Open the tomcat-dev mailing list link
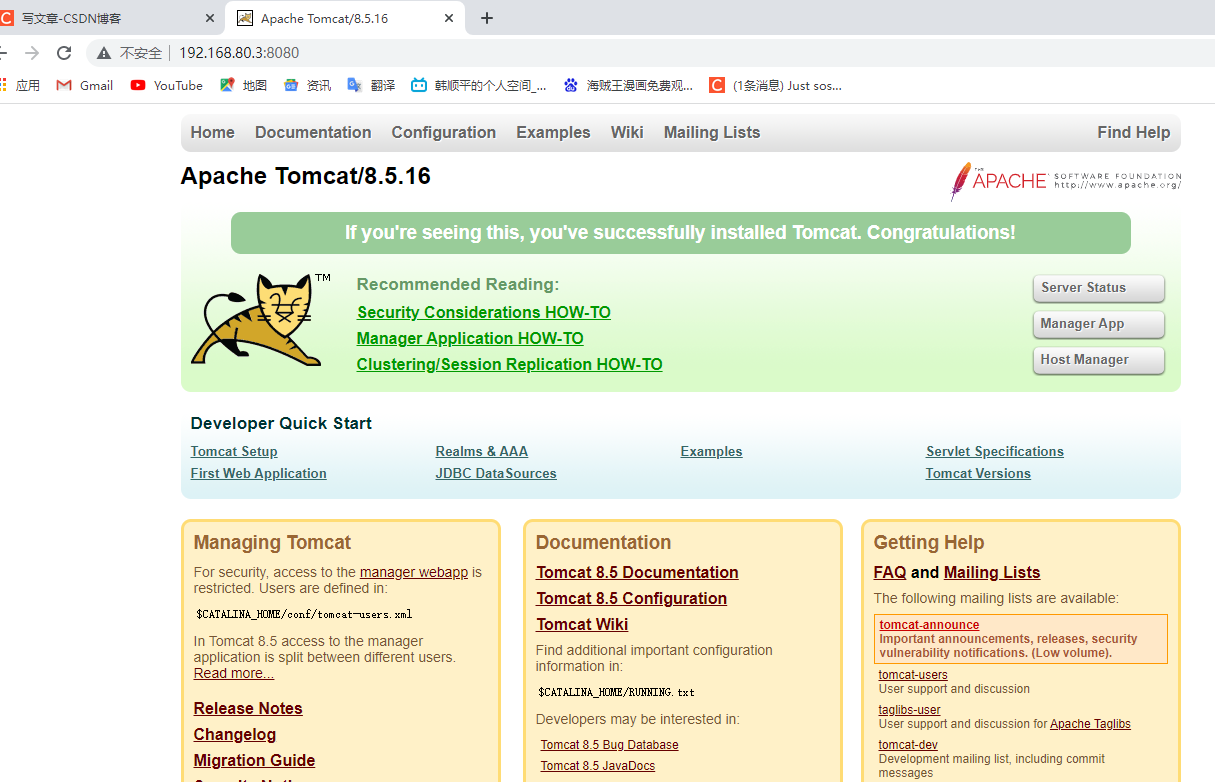Image resolution: width=1215 pixels, height=782 pixels. (908, 745)
